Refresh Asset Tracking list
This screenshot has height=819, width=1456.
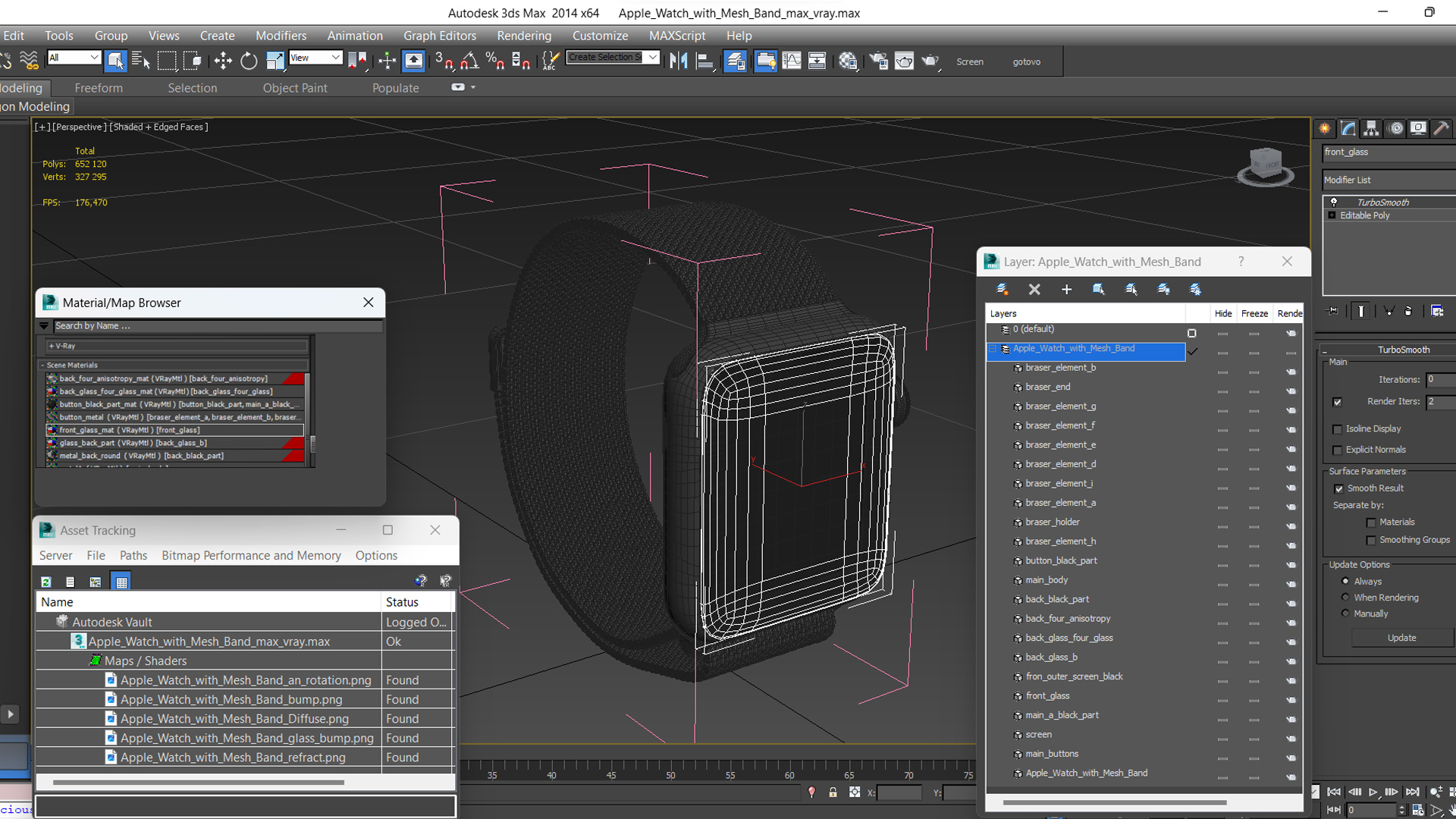coord(45,582)
